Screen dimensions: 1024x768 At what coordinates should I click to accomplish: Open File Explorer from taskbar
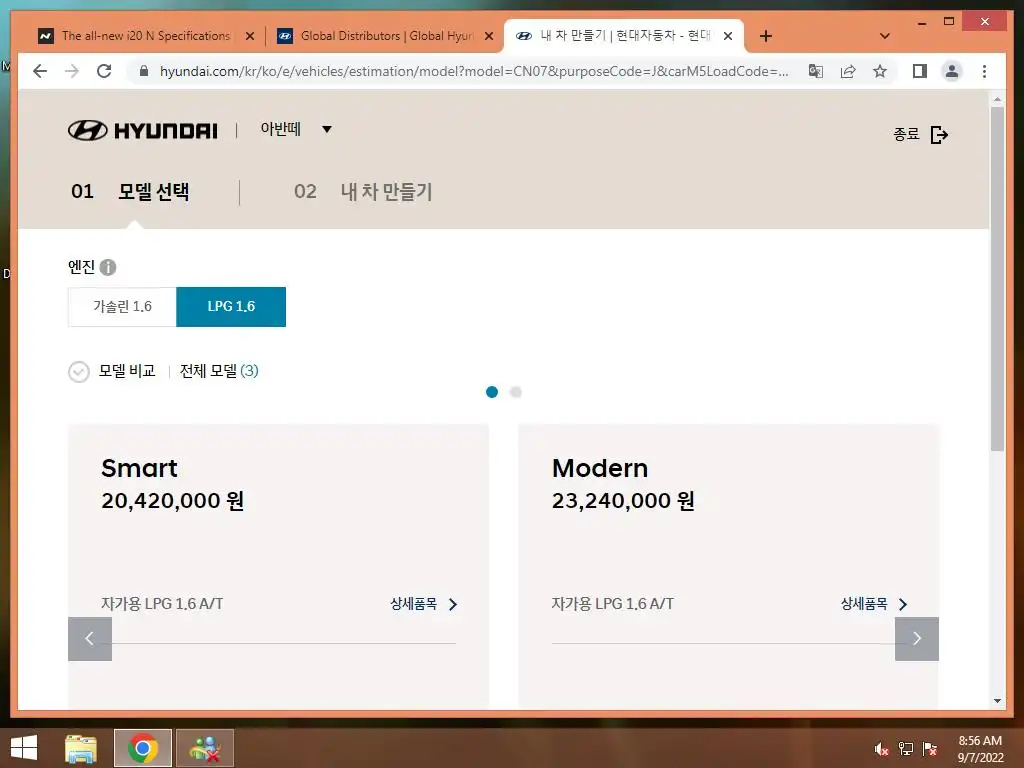coord(81,748)
